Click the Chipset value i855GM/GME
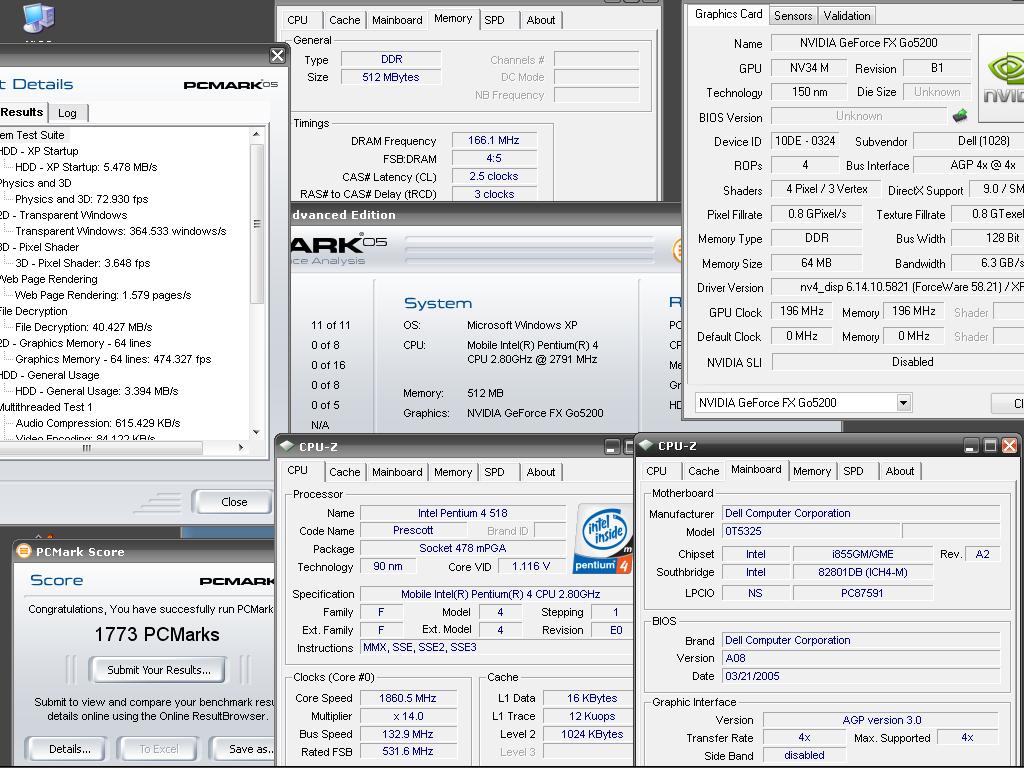Screen dimensions: 1024x768 pos(863,554)
